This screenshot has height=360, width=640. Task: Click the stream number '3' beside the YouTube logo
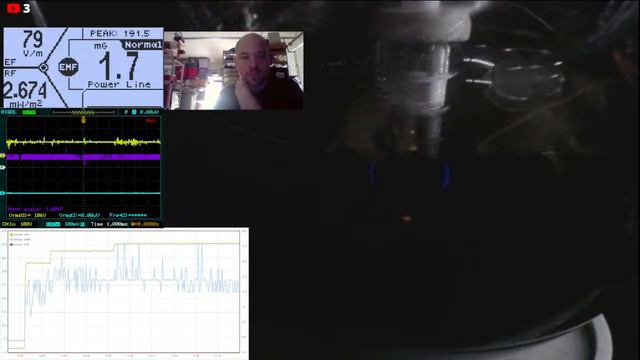pyautogui.click(x=27, y=8)
